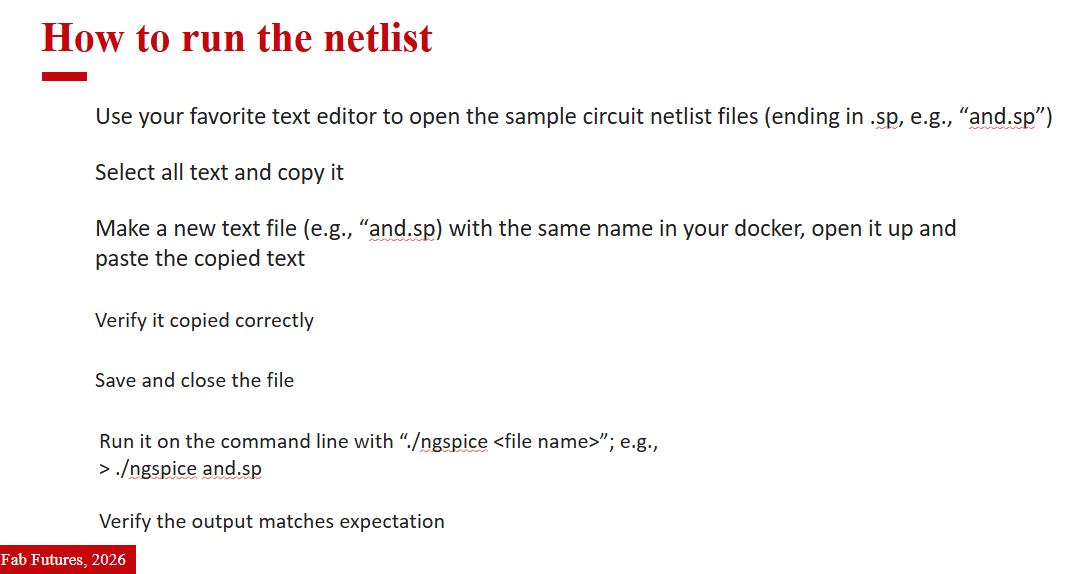Click the line "Select all text and copy it"

(x=219, y=172)
